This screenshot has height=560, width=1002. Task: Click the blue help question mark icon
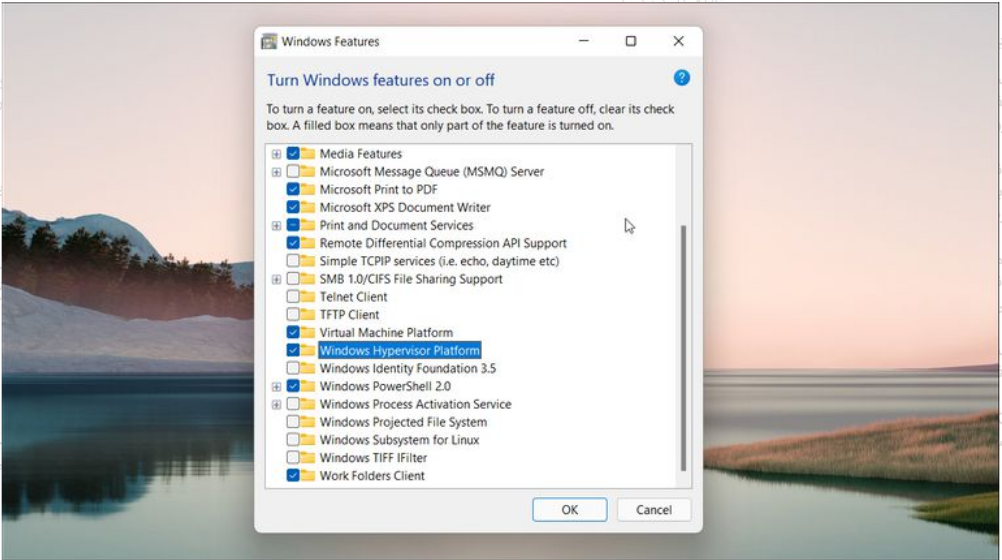(x=682, y=78)
